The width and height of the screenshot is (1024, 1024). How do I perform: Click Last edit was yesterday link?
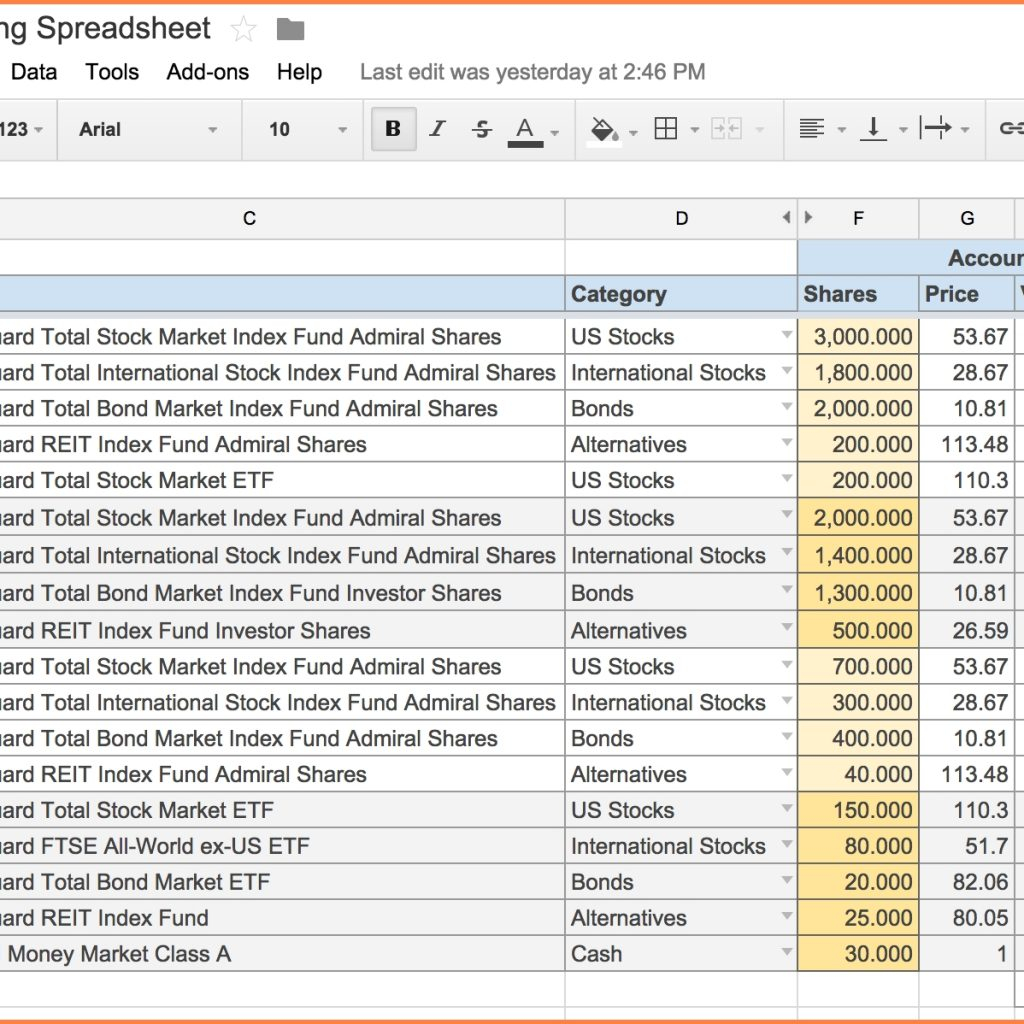pyautogui.click(x=532, y=71)
